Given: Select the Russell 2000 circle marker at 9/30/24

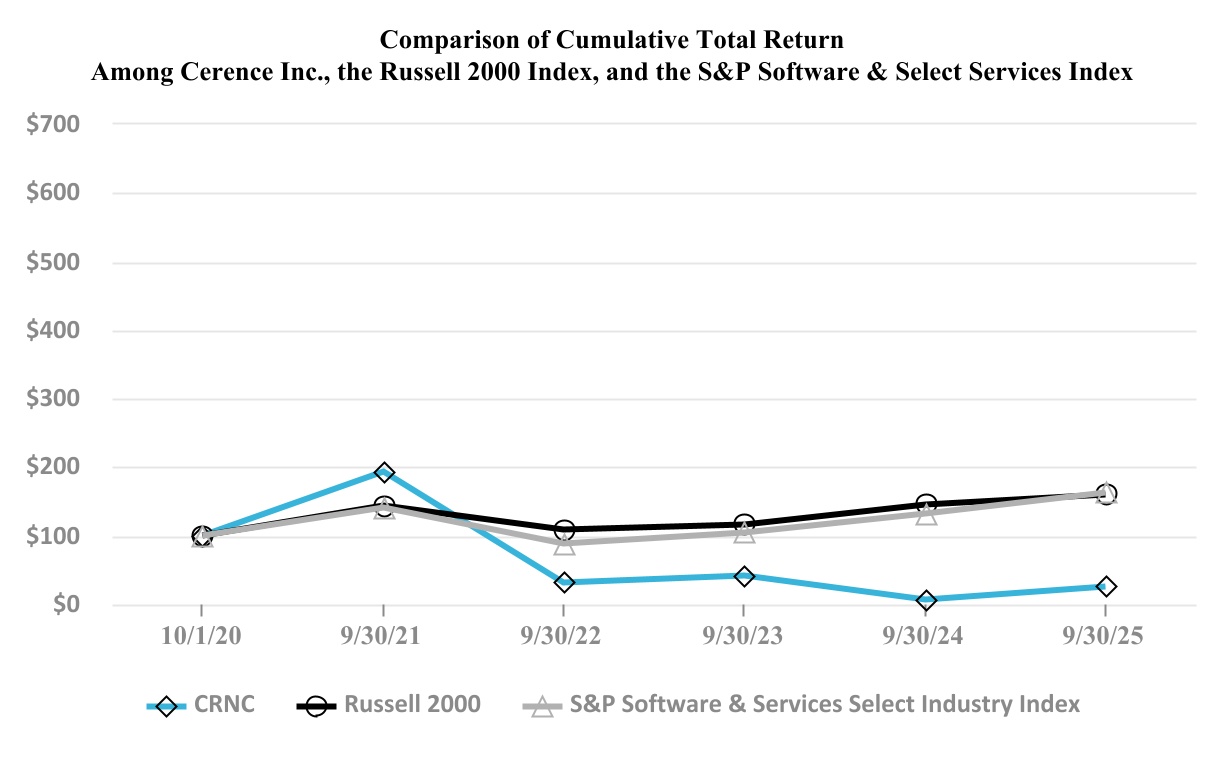Looking at the screenshot, I should click(x=926, y=504).
